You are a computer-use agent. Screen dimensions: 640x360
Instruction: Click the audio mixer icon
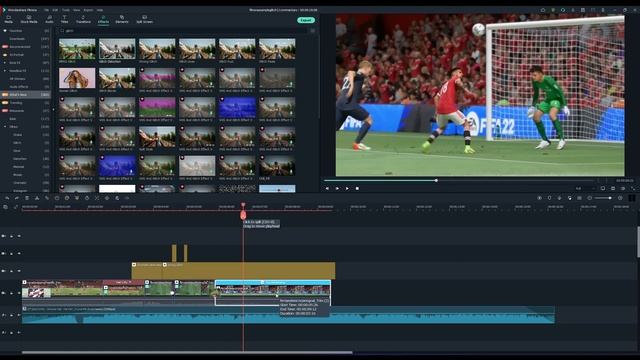pos(570,198)
